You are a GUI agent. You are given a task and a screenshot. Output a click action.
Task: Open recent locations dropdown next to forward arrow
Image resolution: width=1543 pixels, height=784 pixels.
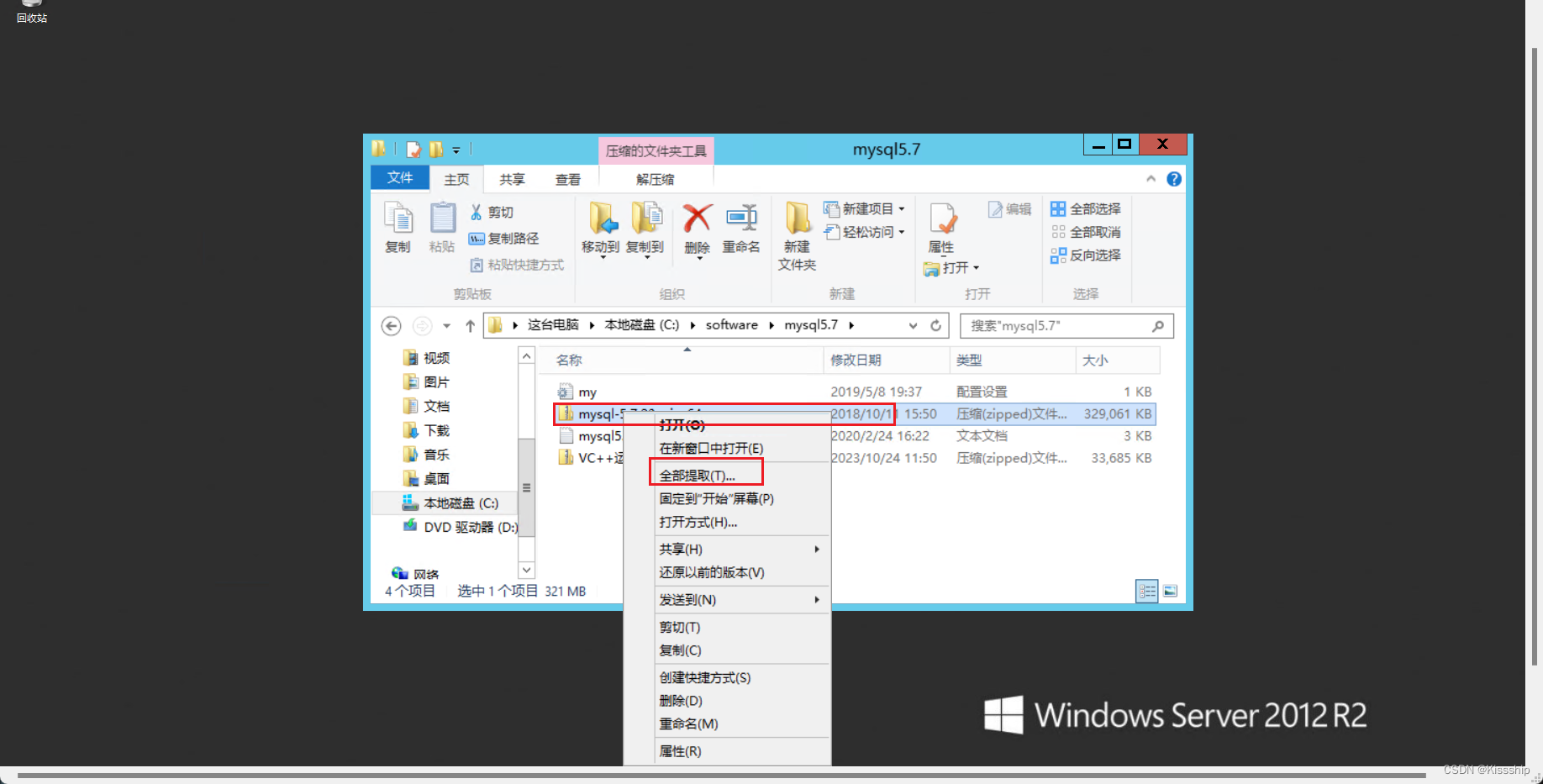tap(446, 325)
